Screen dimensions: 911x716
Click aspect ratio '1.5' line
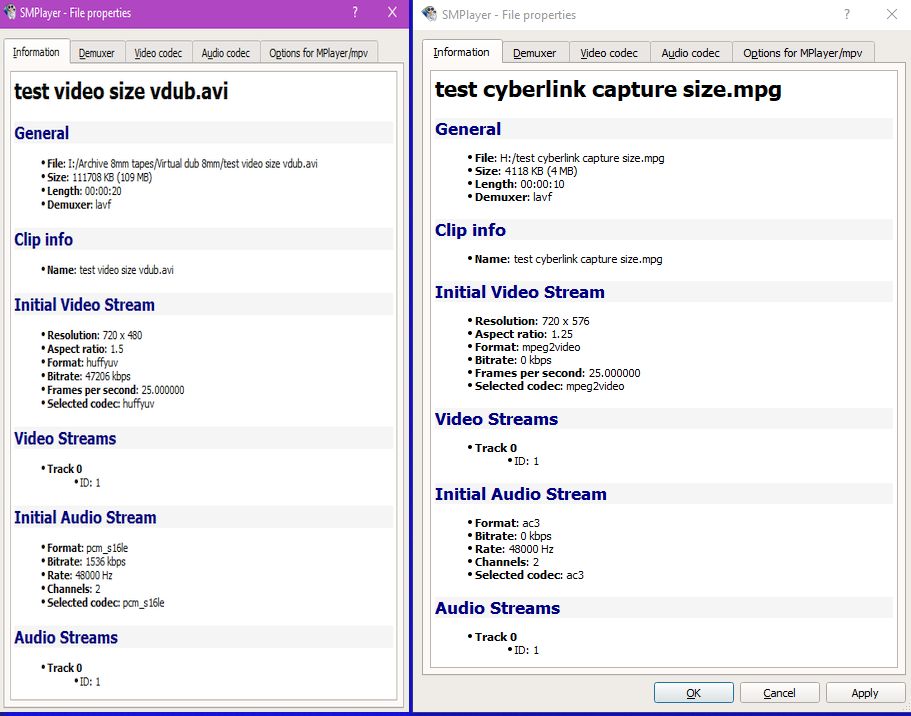click(x=85, y=349)
